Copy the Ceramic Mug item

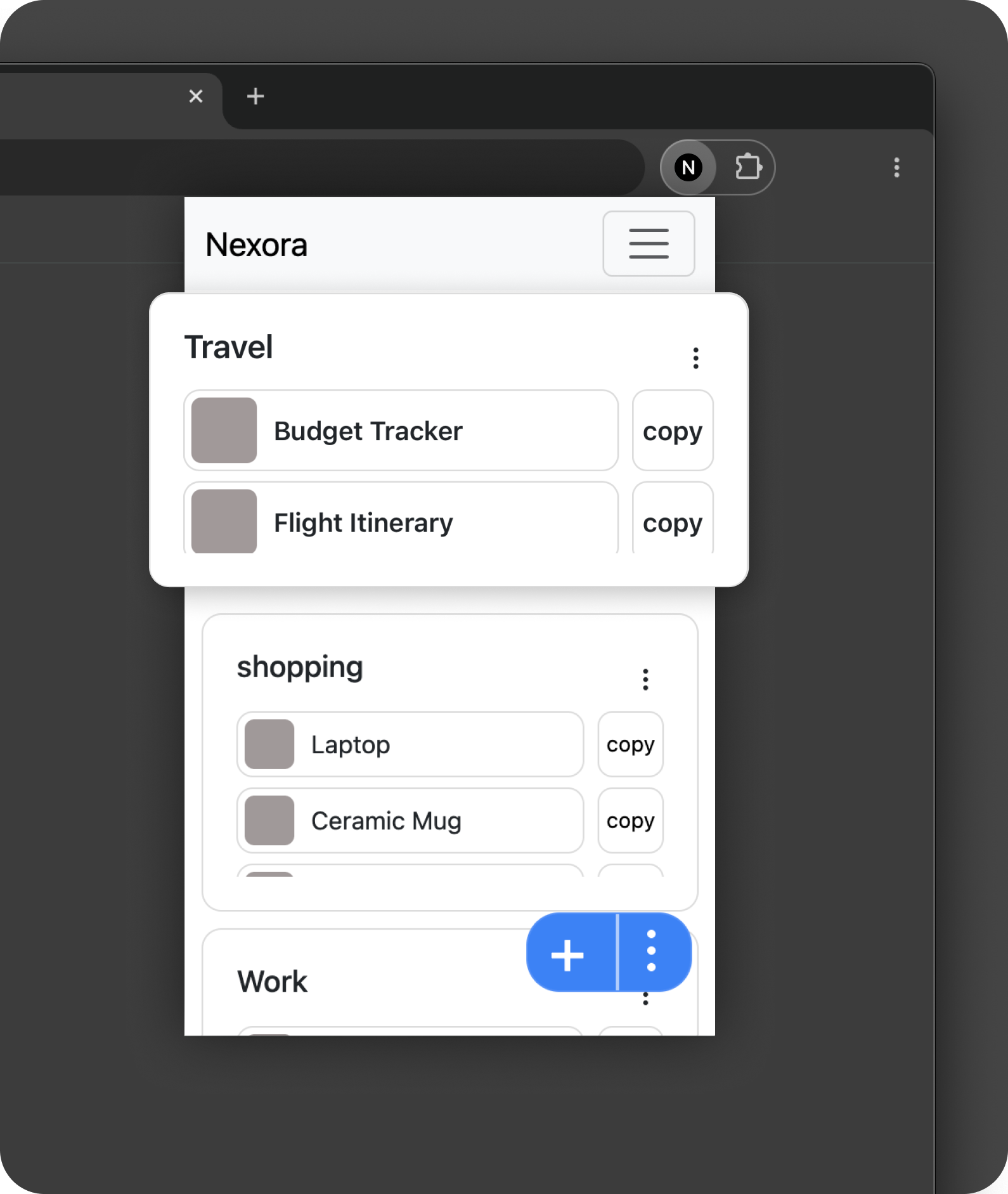pos(630,821)
